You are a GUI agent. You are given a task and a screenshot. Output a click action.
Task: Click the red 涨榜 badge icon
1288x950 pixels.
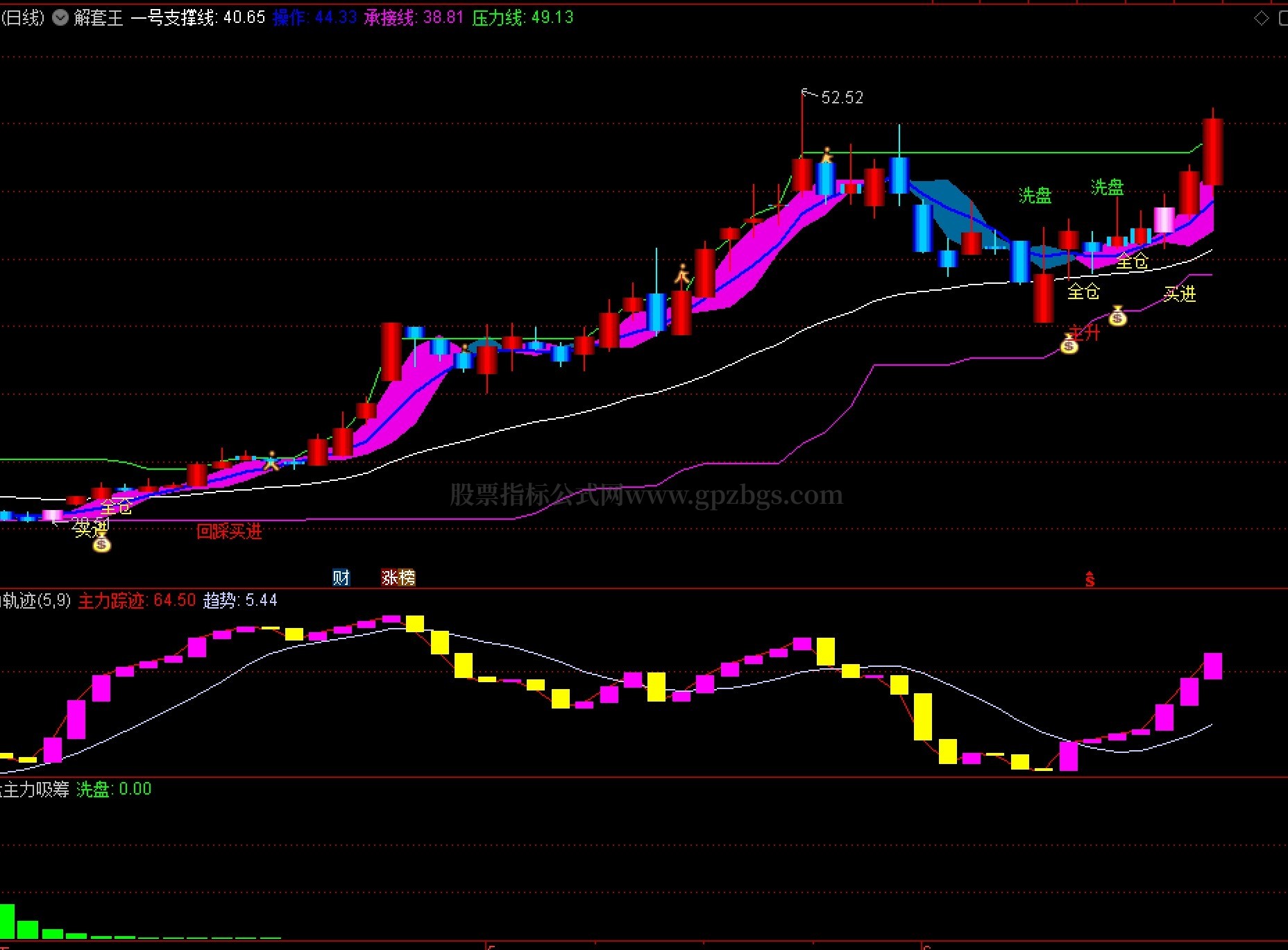[398, 577]
